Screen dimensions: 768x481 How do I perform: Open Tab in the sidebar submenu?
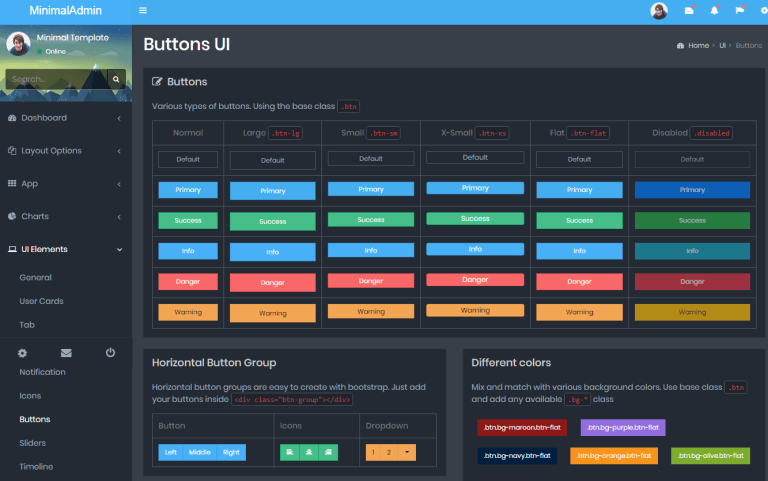point(27,324)
